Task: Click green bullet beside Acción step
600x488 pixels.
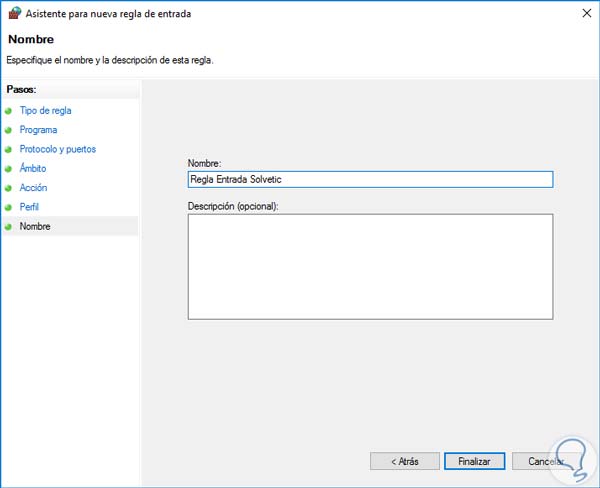Action: [8, 188]
